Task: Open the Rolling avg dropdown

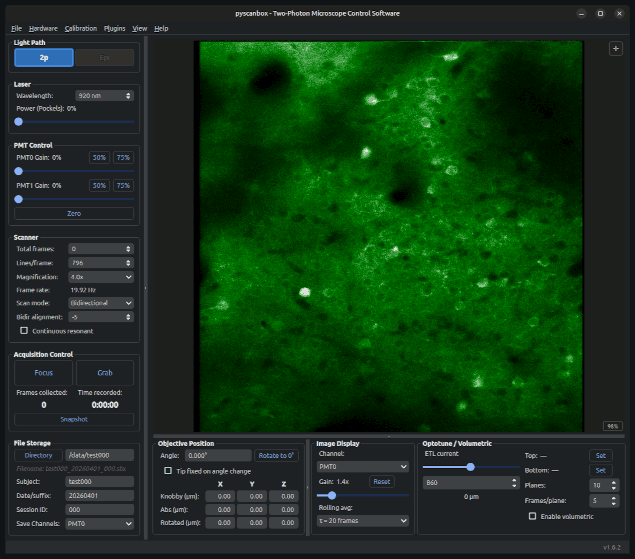Action: pyautogui.click(x=362, y=521)
